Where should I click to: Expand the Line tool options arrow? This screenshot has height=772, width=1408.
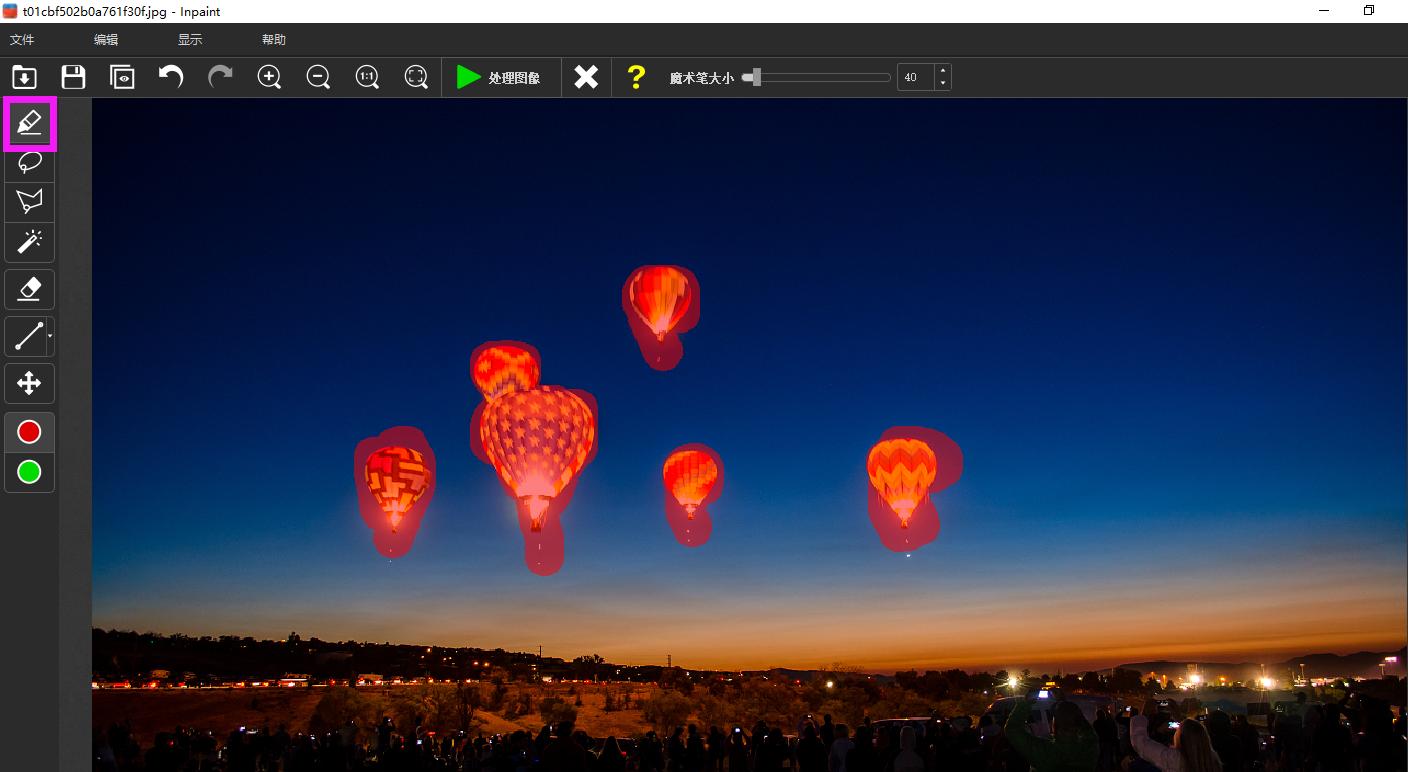coord(50,336)
